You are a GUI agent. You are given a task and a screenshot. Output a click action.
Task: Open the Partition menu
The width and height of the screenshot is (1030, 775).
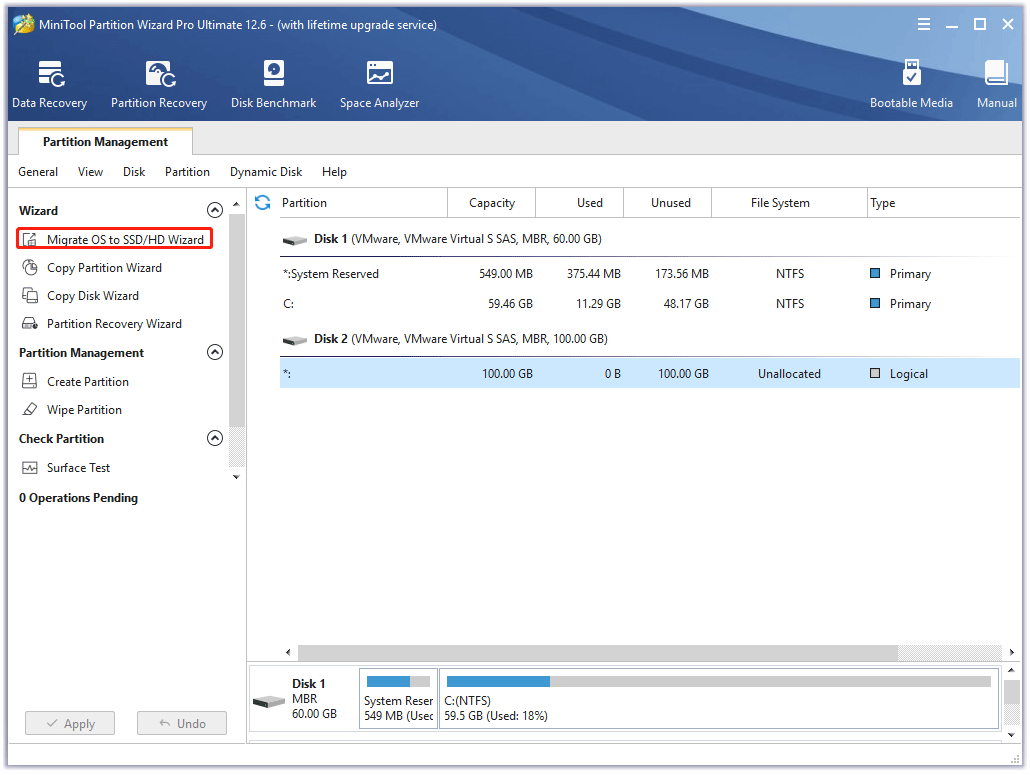pyautogui.click(x=187, y=171)
